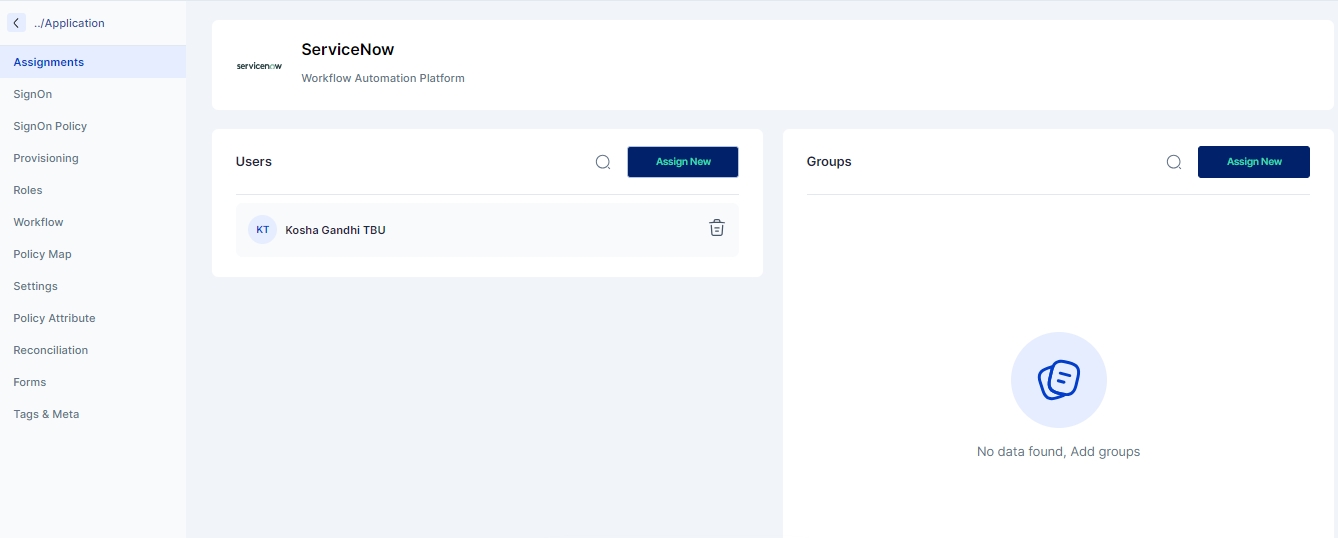
Task: Open SignOn Policy section
Action: [x=50, y=126]
